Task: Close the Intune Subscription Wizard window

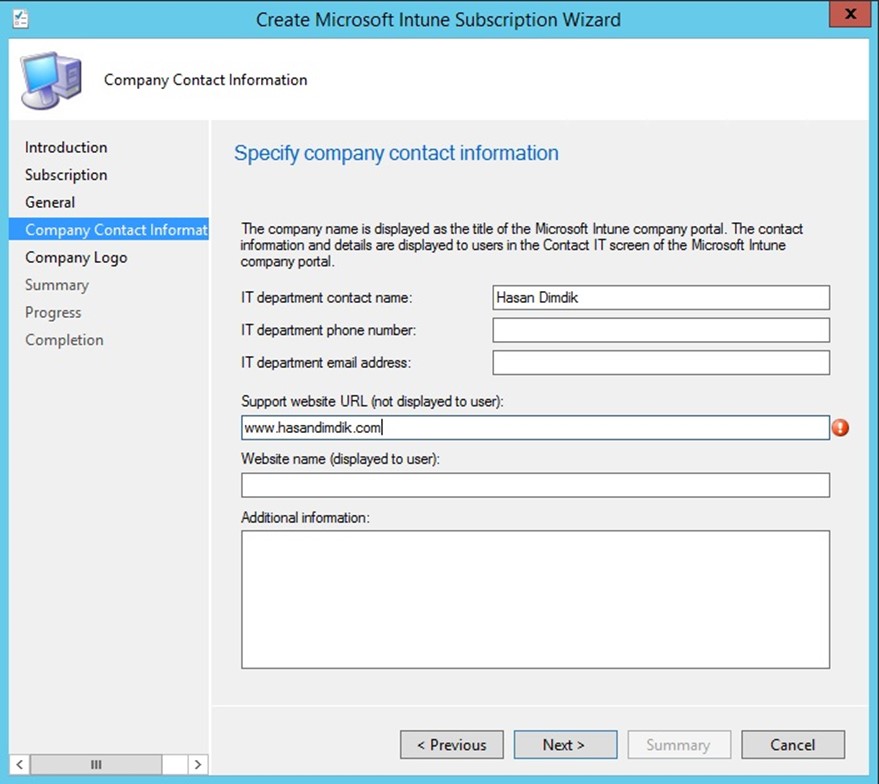Action: (x=850, y=15)
